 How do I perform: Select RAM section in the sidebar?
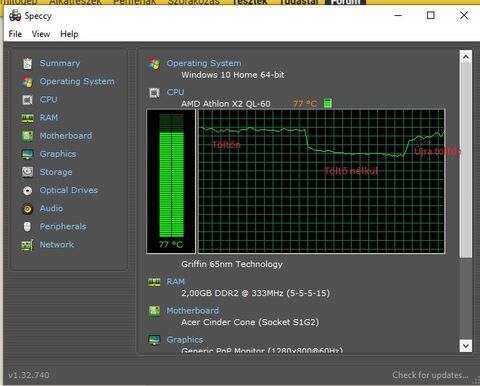tap(49, 118)
